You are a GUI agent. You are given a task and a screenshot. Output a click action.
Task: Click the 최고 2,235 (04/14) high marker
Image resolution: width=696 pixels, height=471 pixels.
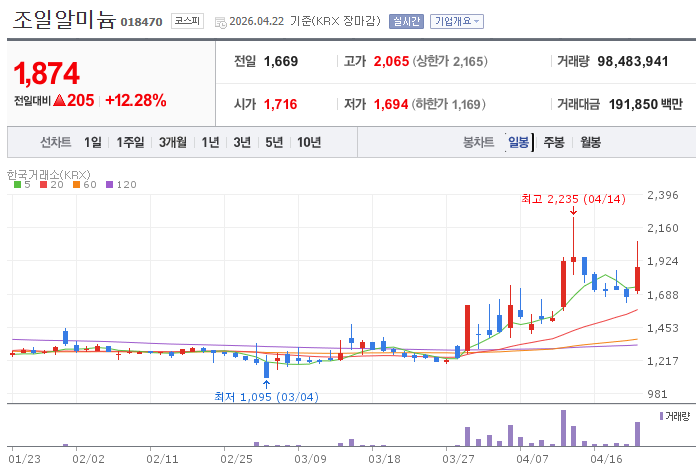573,199
